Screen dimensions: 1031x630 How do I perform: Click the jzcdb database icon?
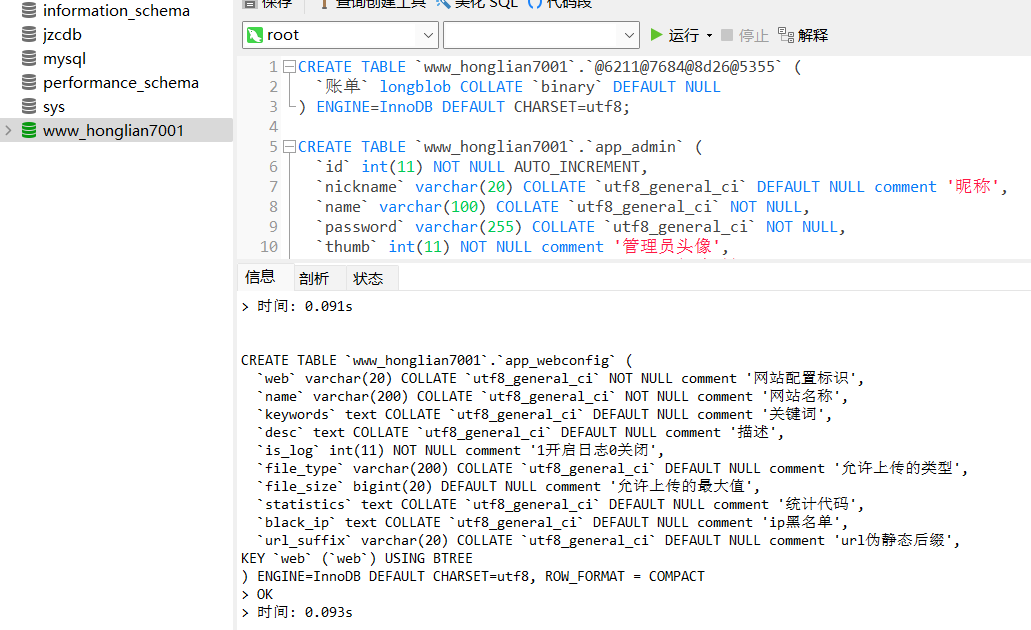(x=29, y=34)
